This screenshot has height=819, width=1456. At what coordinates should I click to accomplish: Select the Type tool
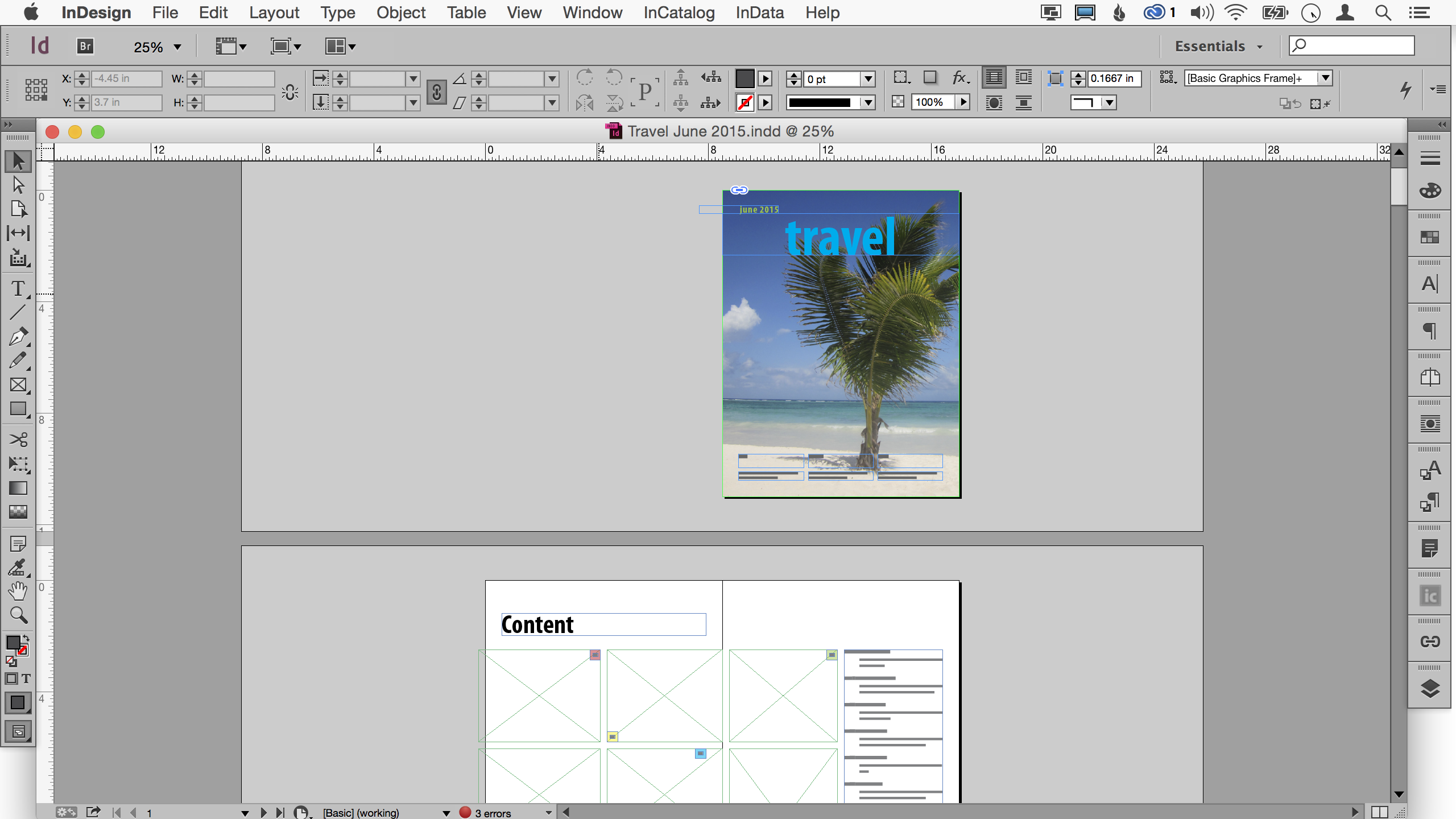tap(18, 288)
